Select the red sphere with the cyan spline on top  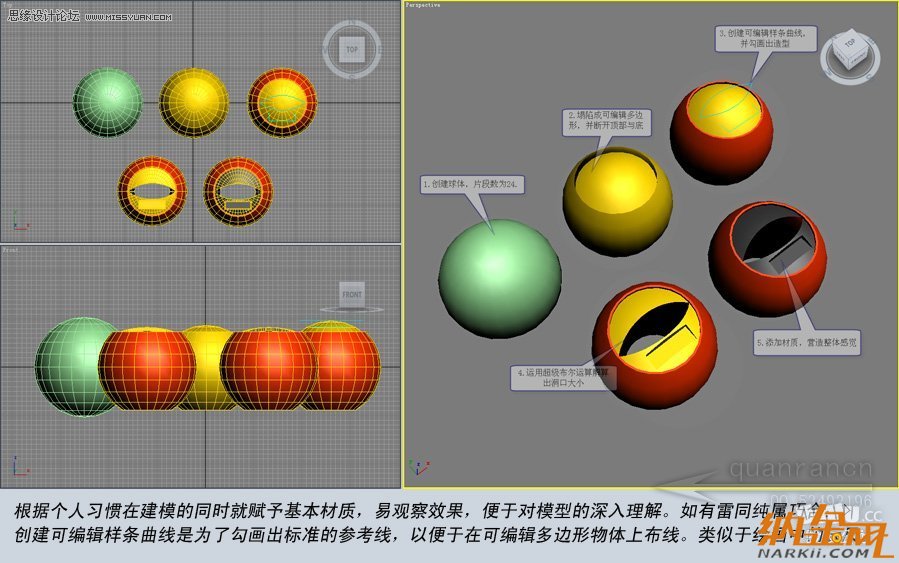721,133
